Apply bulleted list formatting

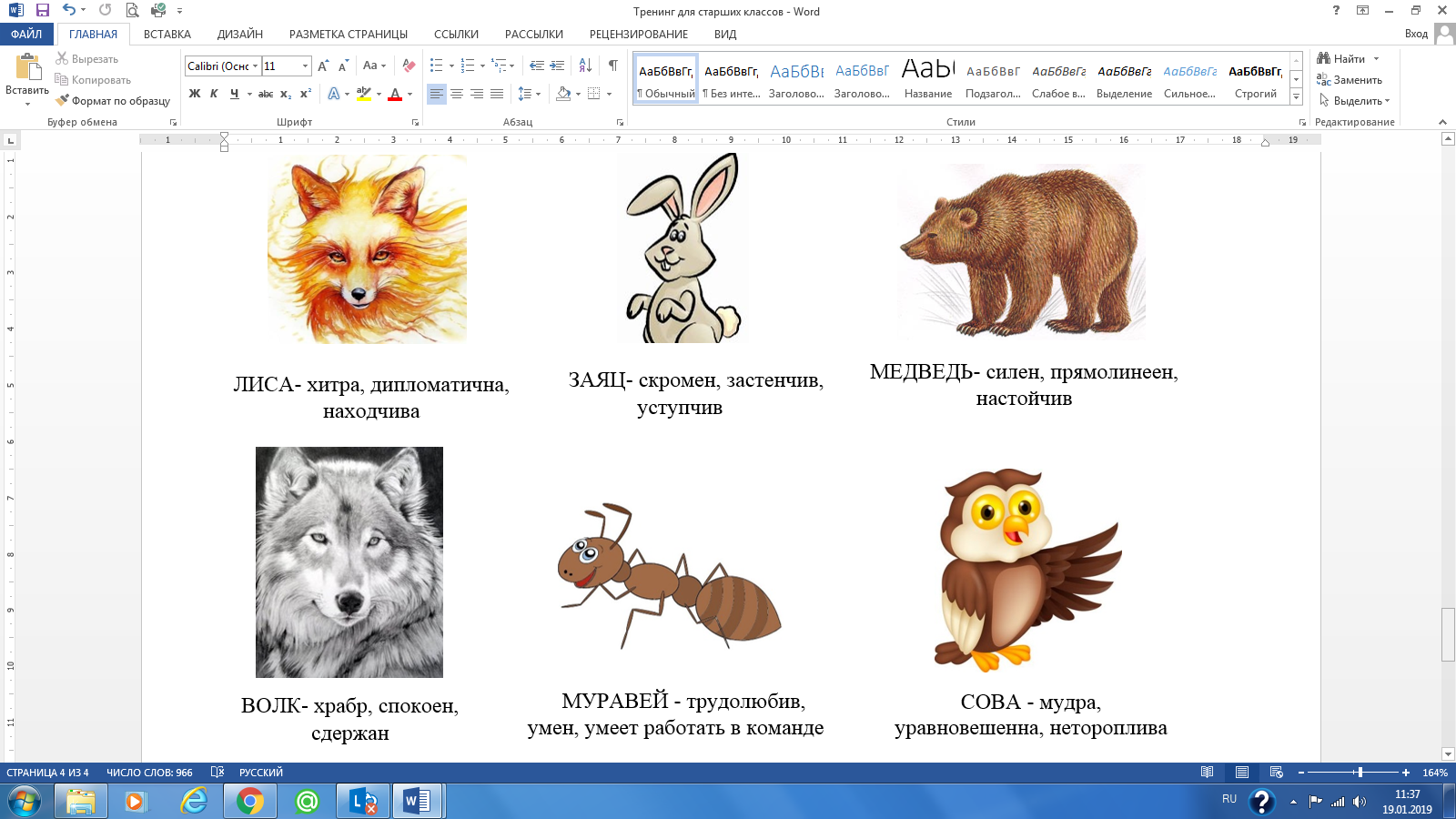(x=437, y=66)
